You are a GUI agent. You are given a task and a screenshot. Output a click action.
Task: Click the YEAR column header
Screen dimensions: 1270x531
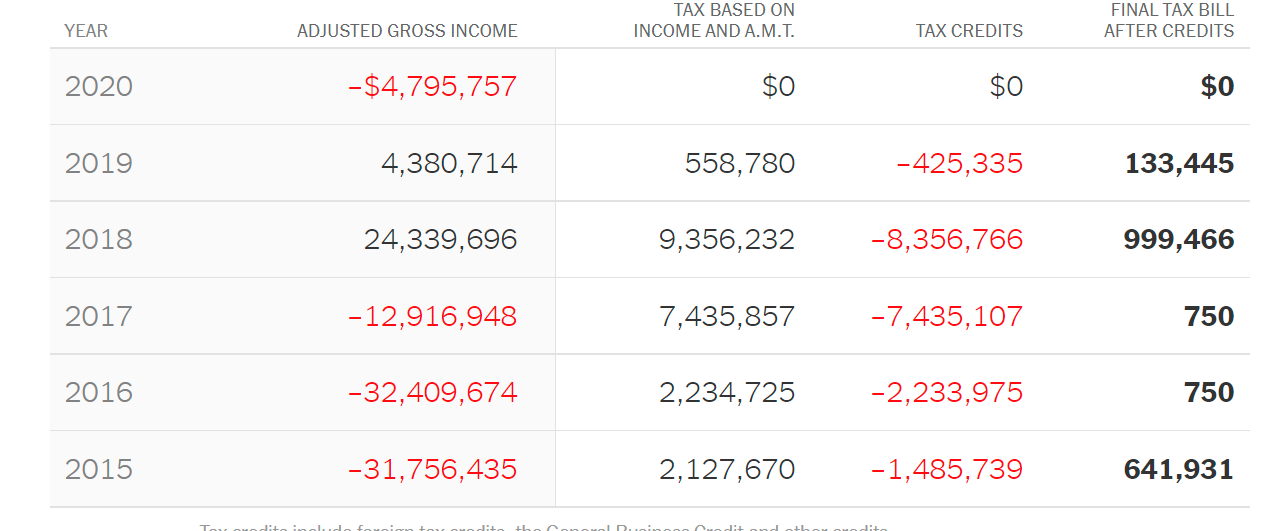86,31
